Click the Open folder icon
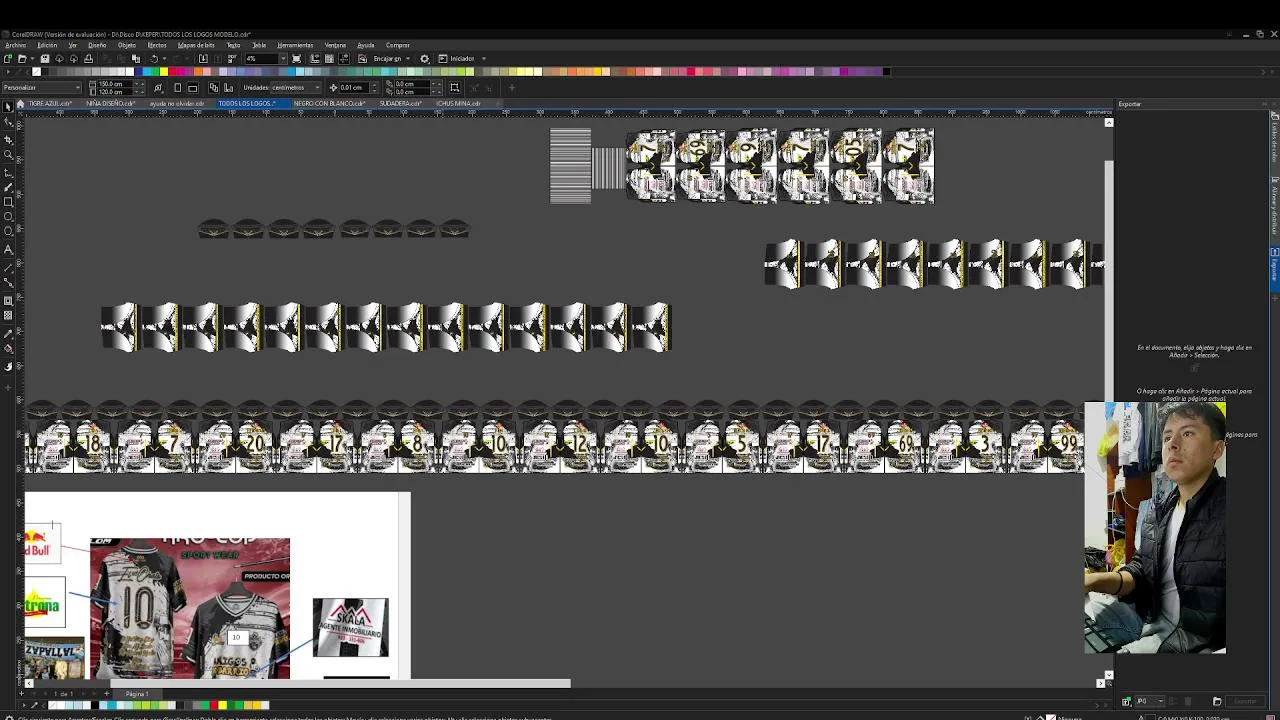Image resolution: width=1280 pixels, height=720 pixels. [22, 58]
